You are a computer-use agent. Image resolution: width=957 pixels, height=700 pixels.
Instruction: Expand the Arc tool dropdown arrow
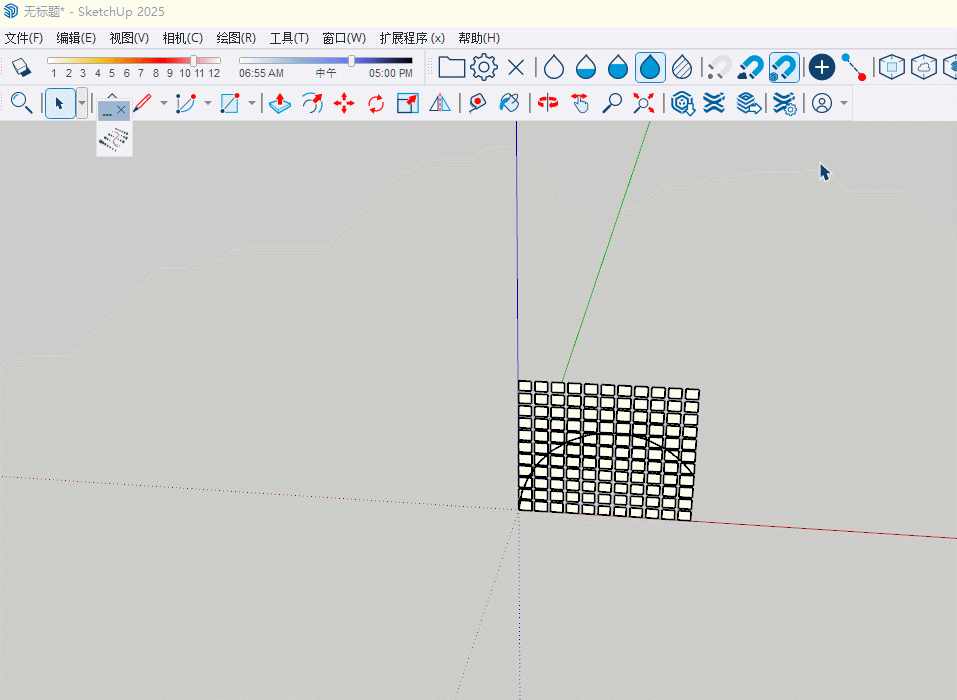coord(208,103)
